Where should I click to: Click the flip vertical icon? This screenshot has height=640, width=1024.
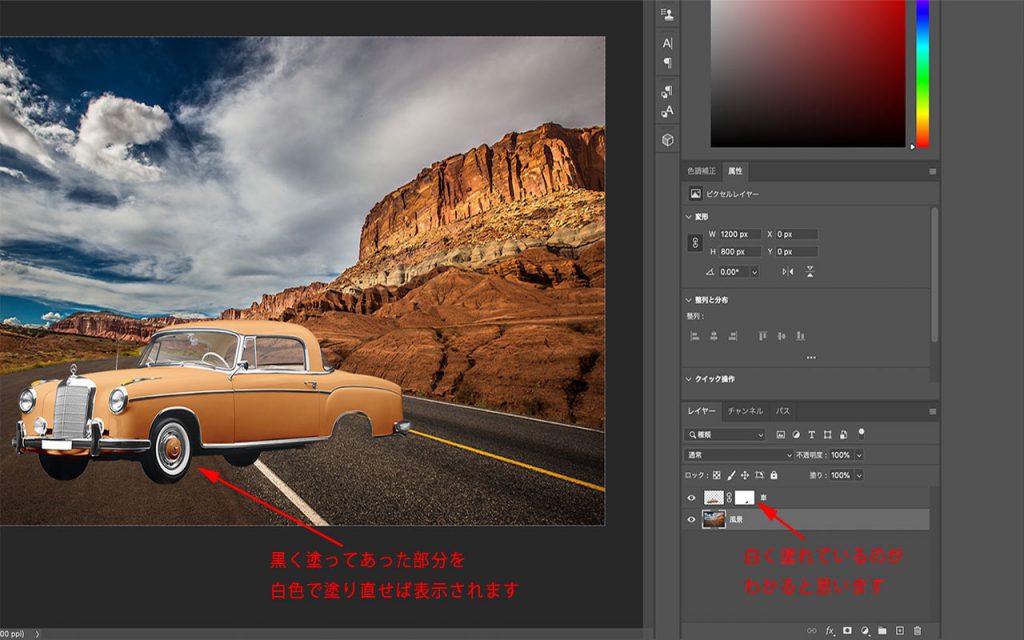point(810,272)
